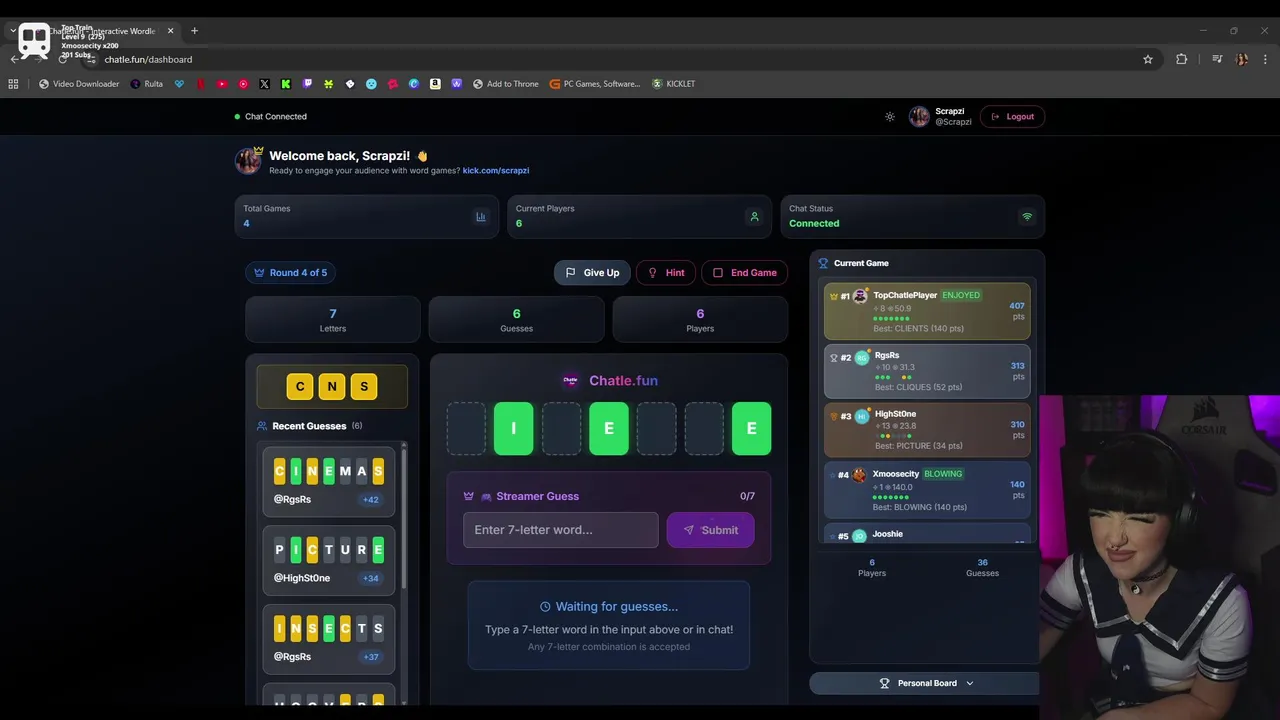Click the 6 Players stat card
The height and width of the screenshot is (720, 1280).
click(x=700, y=320)
